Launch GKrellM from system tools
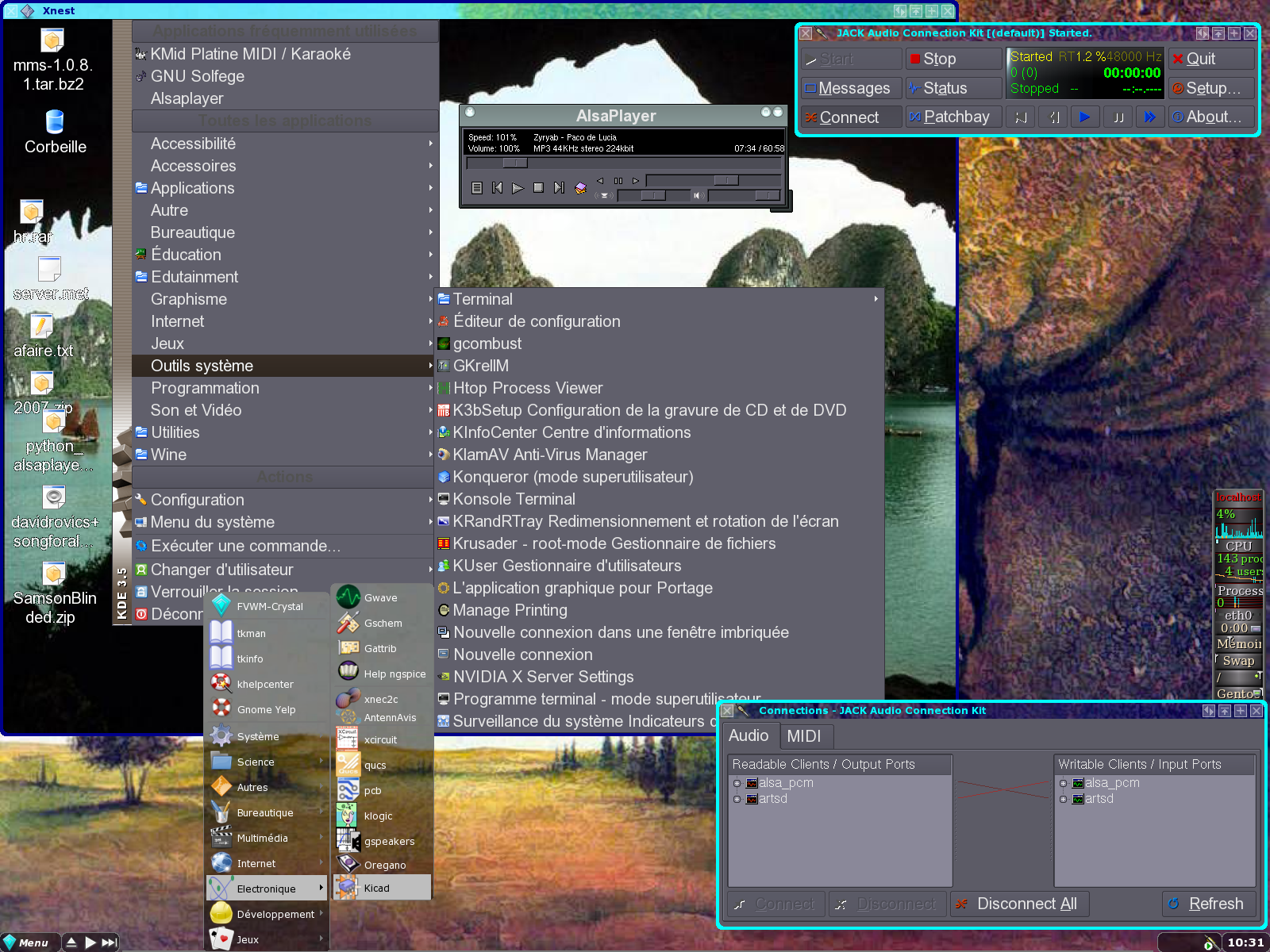Image resolution: width=1270 pixels, height=952 pixels. pyautogui.click(x=659, y=366)
